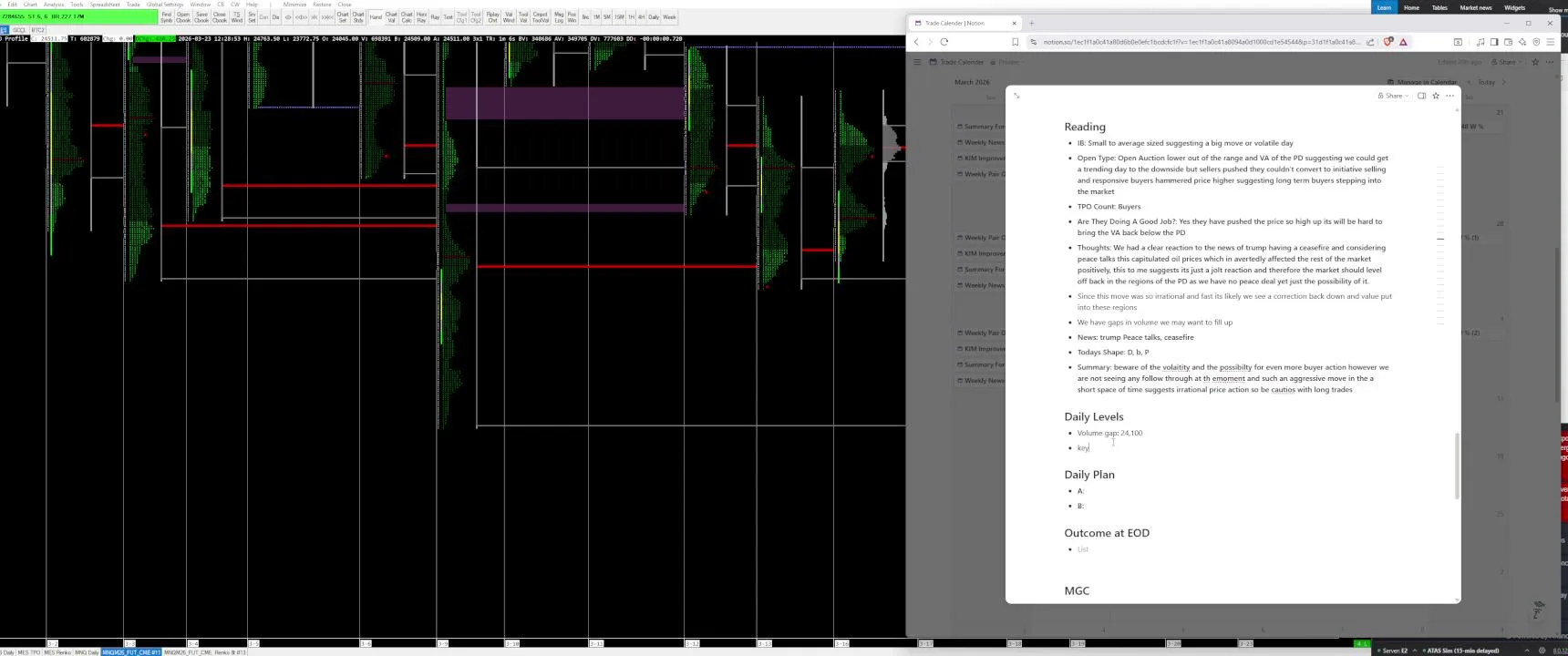Click the Brave Rewards triangle icon
1568x656 pixels.
click(x=1403, y=42)
